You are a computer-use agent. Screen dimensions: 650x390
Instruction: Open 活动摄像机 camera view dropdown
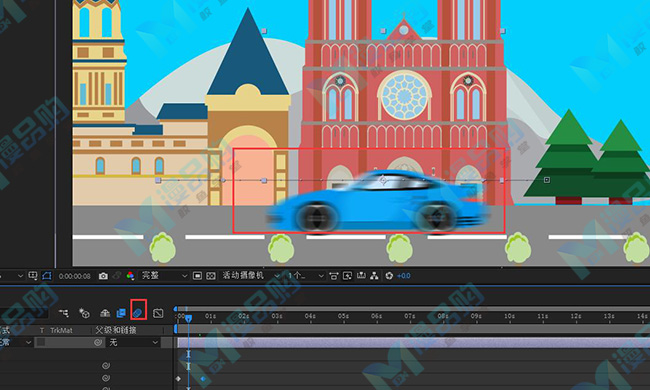click(250, 276)
